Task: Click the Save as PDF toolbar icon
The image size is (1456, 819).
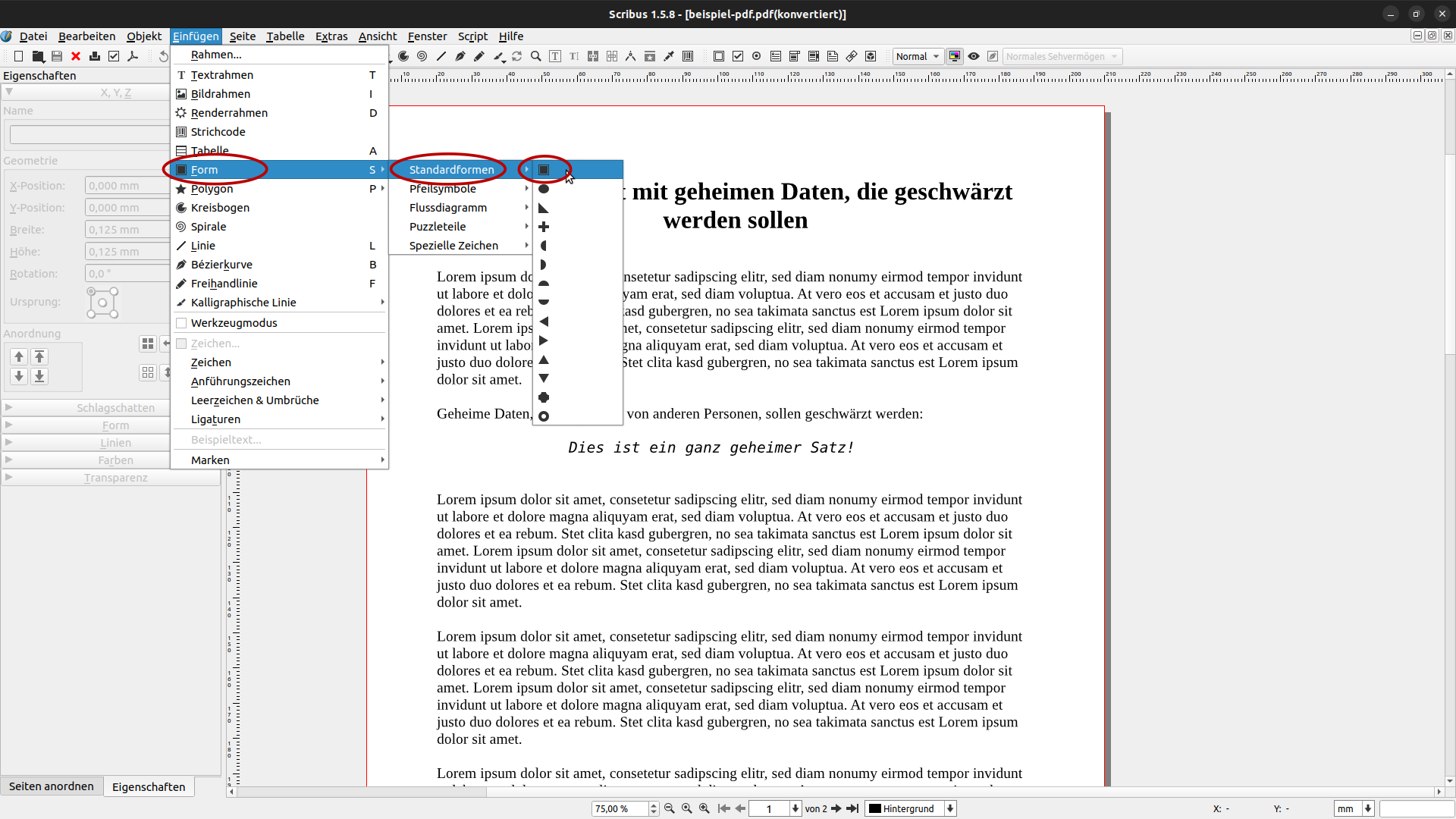Action: [x=133, y=56]
